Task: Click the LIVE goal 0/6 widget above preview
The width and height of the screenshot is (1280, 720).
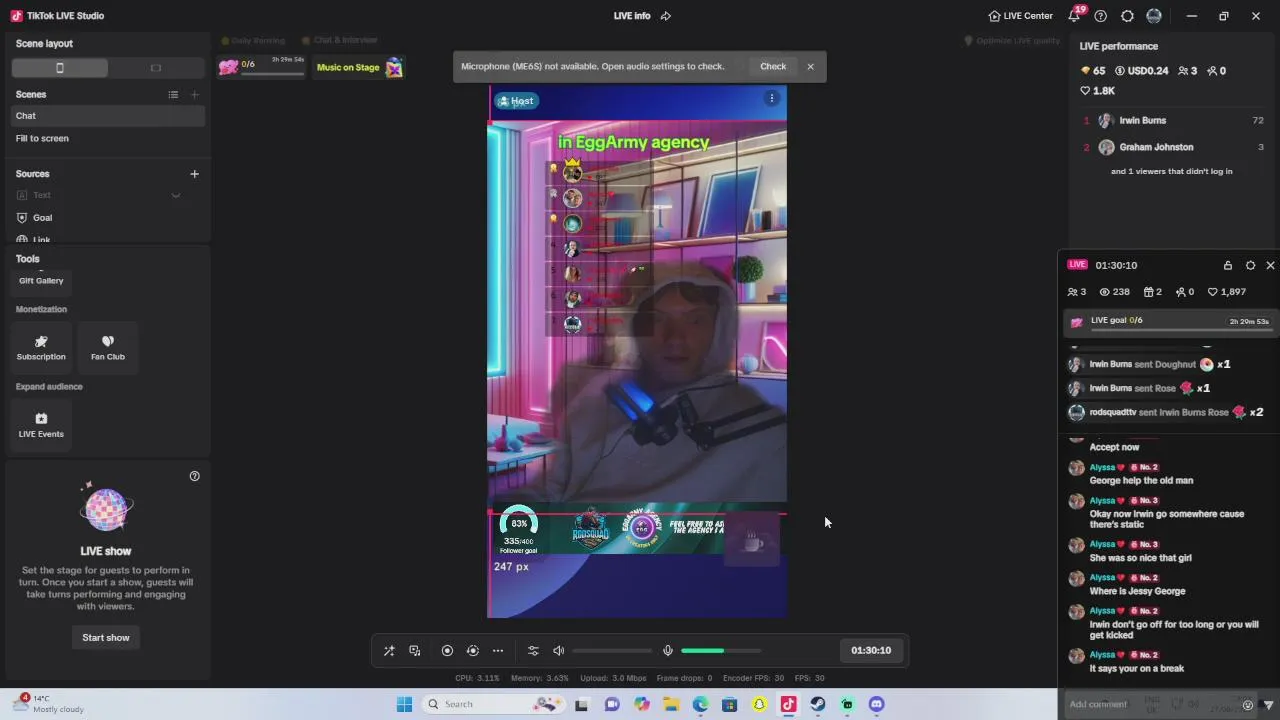Action: (262, 67)
